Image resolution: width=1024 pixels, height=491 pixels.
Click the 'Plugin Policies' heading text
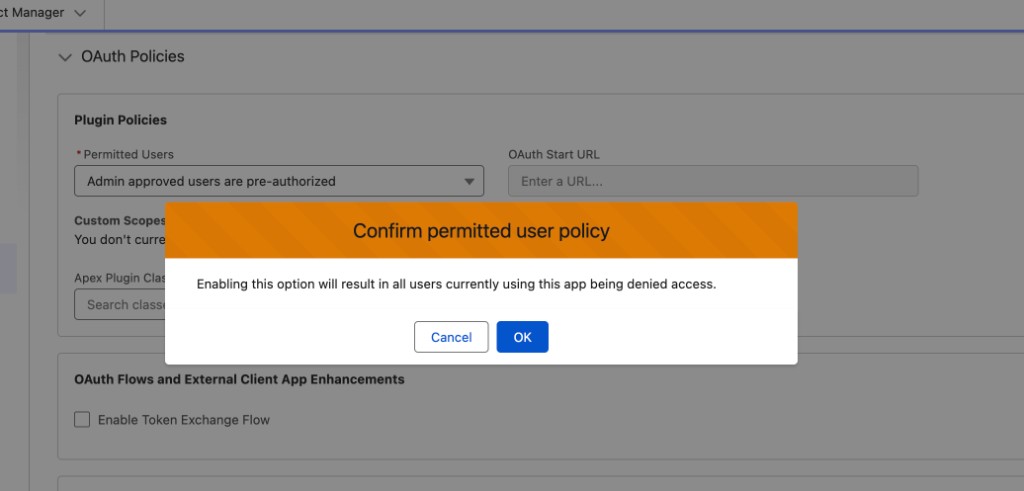pos(120,120)
